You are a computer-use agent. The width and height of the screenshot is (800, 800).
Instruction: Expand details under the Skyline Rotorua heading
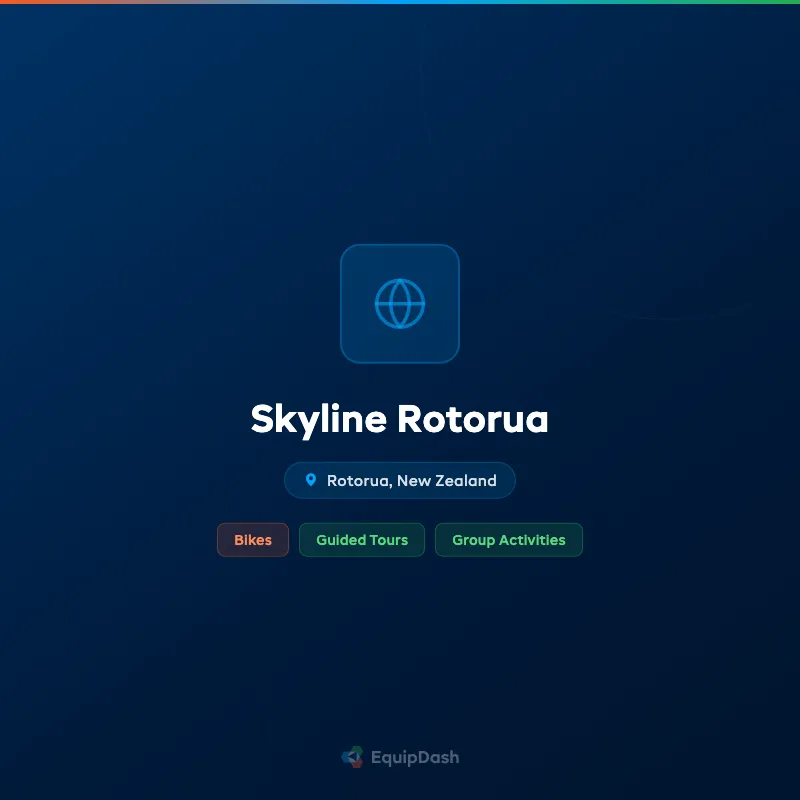click(x=400, y=420)
